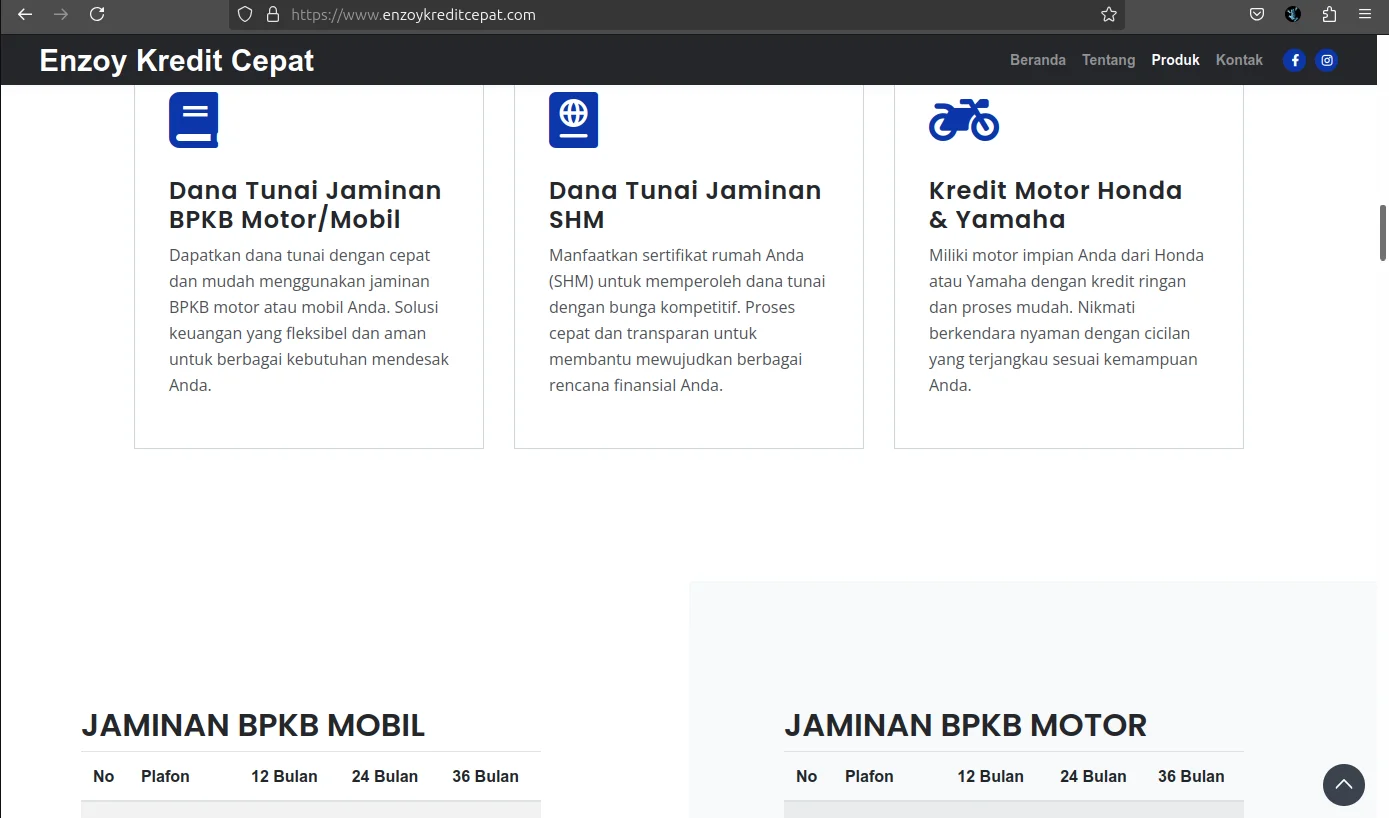The width and height of the screenshot is (1389, 818).
Task: Open the Tentang navigation item
Action: click(x=1108, y=60)
